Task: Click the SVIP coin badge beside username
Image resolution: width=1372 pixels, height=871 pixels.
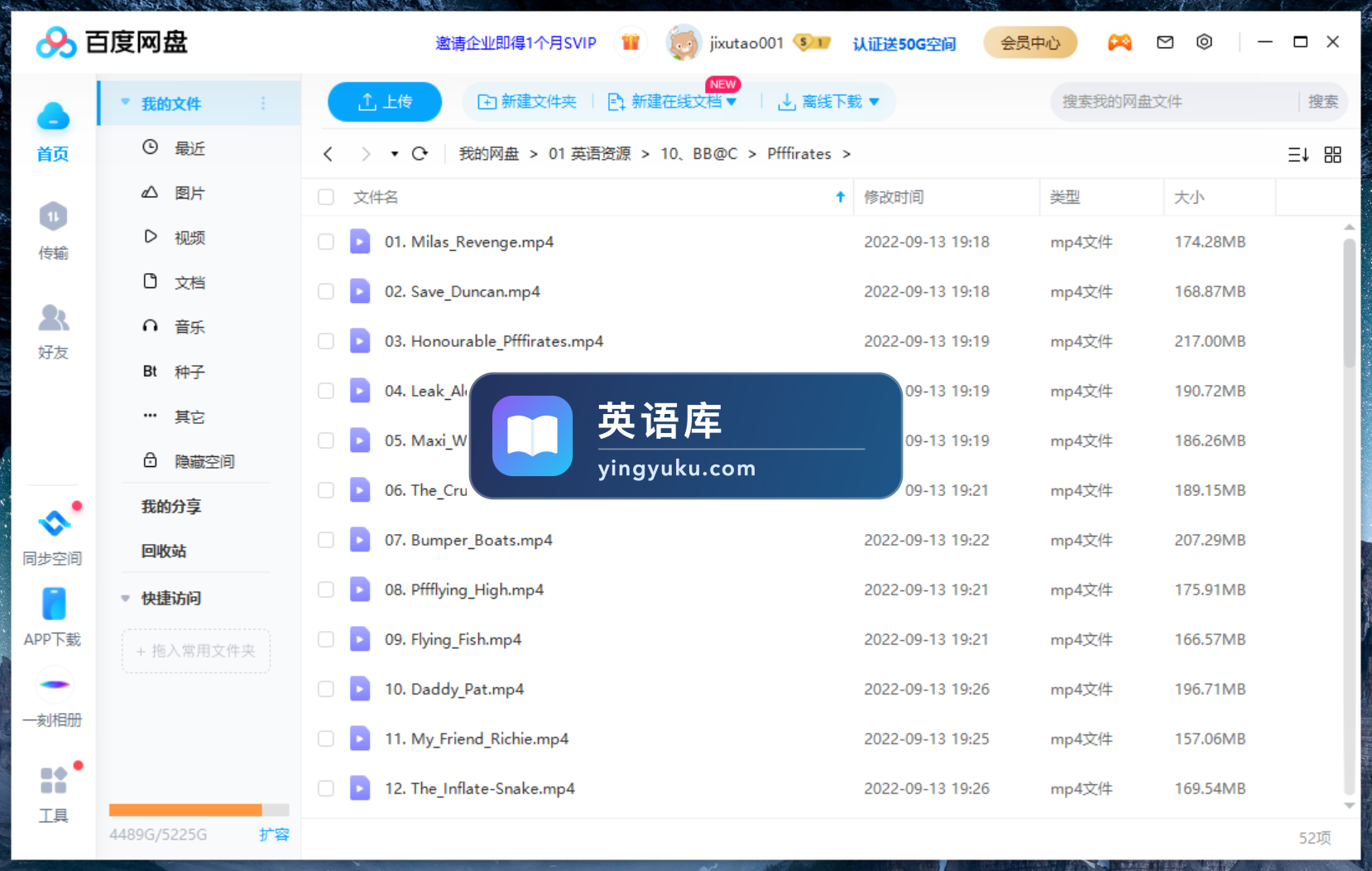Action: [x=811, y=42]
